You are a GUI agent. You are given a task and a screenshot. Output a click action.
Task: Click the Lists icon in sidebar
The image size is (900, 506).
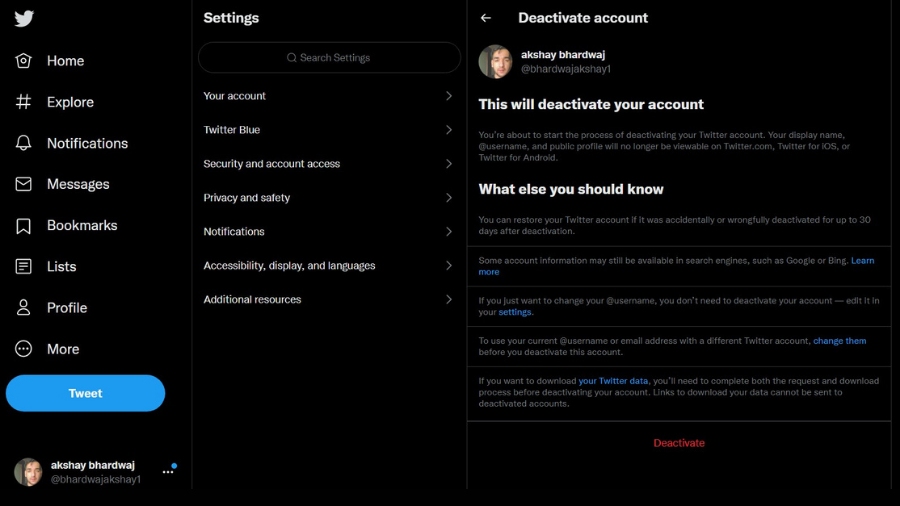tap(24, 267)
